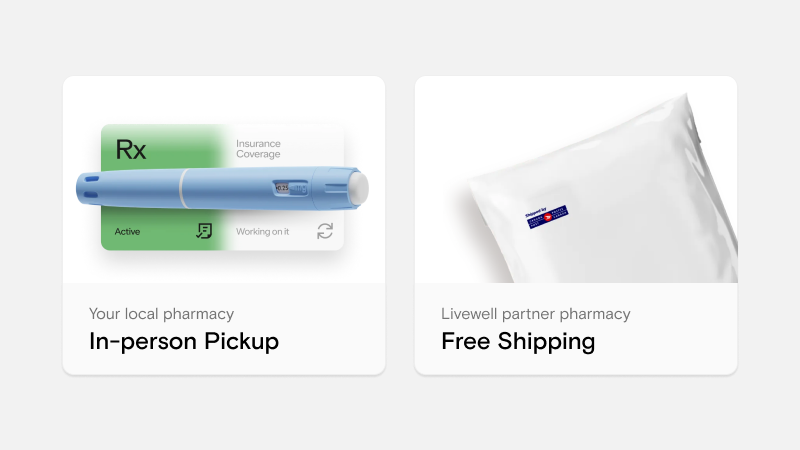Select the Free Shipping heading
The height and width of the screenshot is (450, 800).
518,341
